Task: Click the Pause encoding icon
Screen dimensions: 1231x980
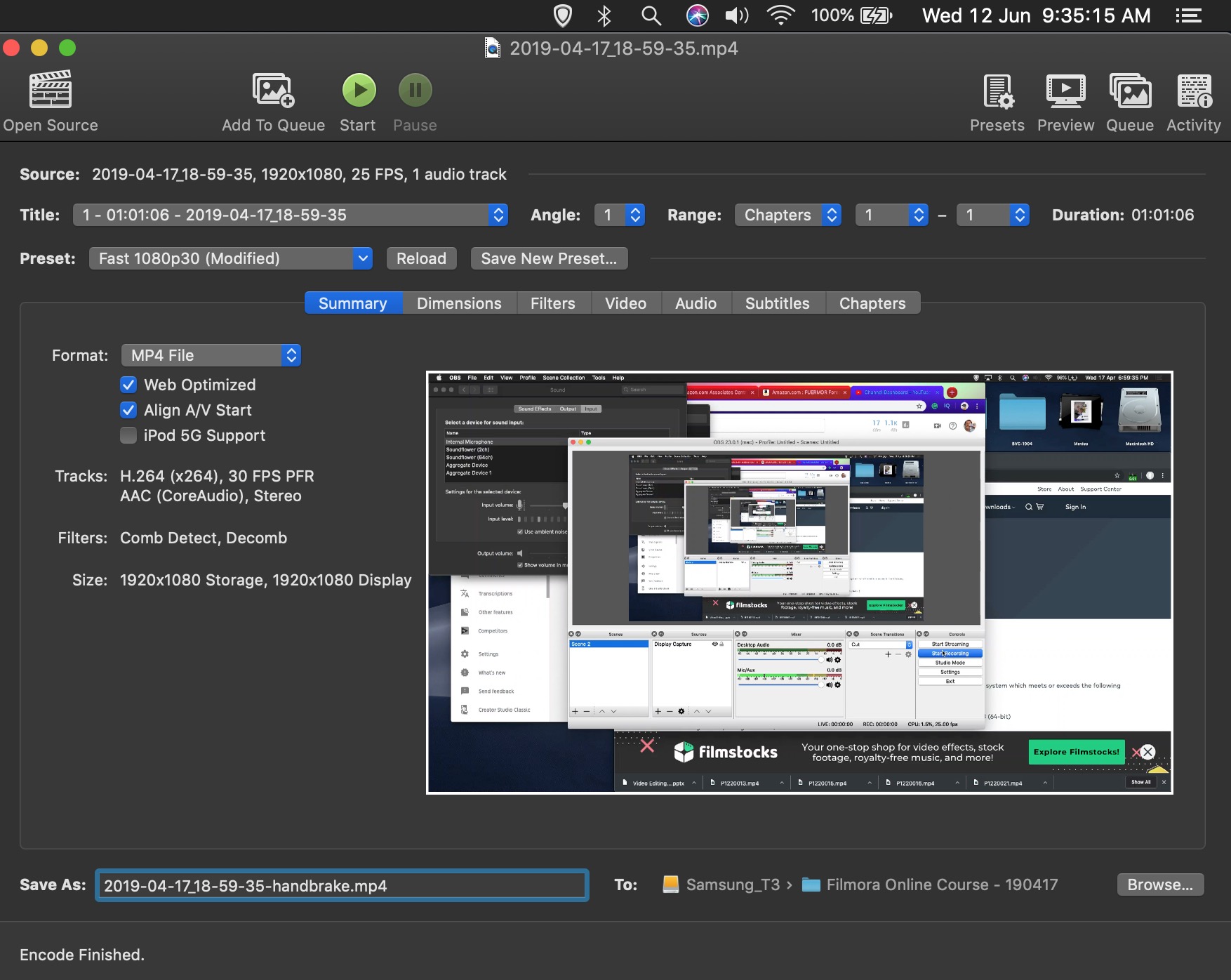Action: 415,90
